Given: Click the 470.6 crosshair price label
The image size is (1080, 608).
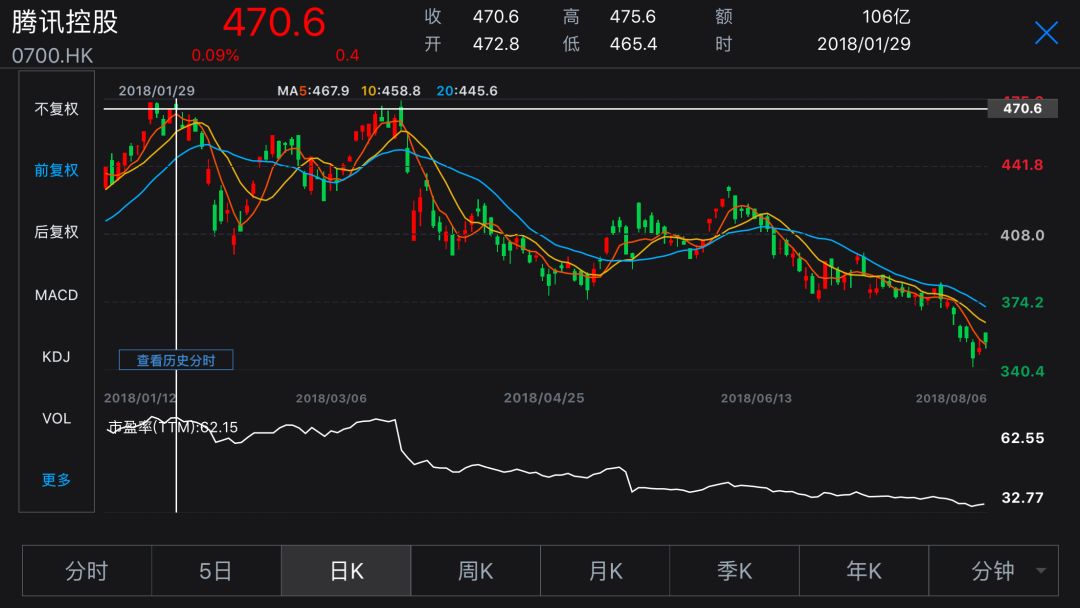Looking at the screenshot, I should pos(1022,108).
